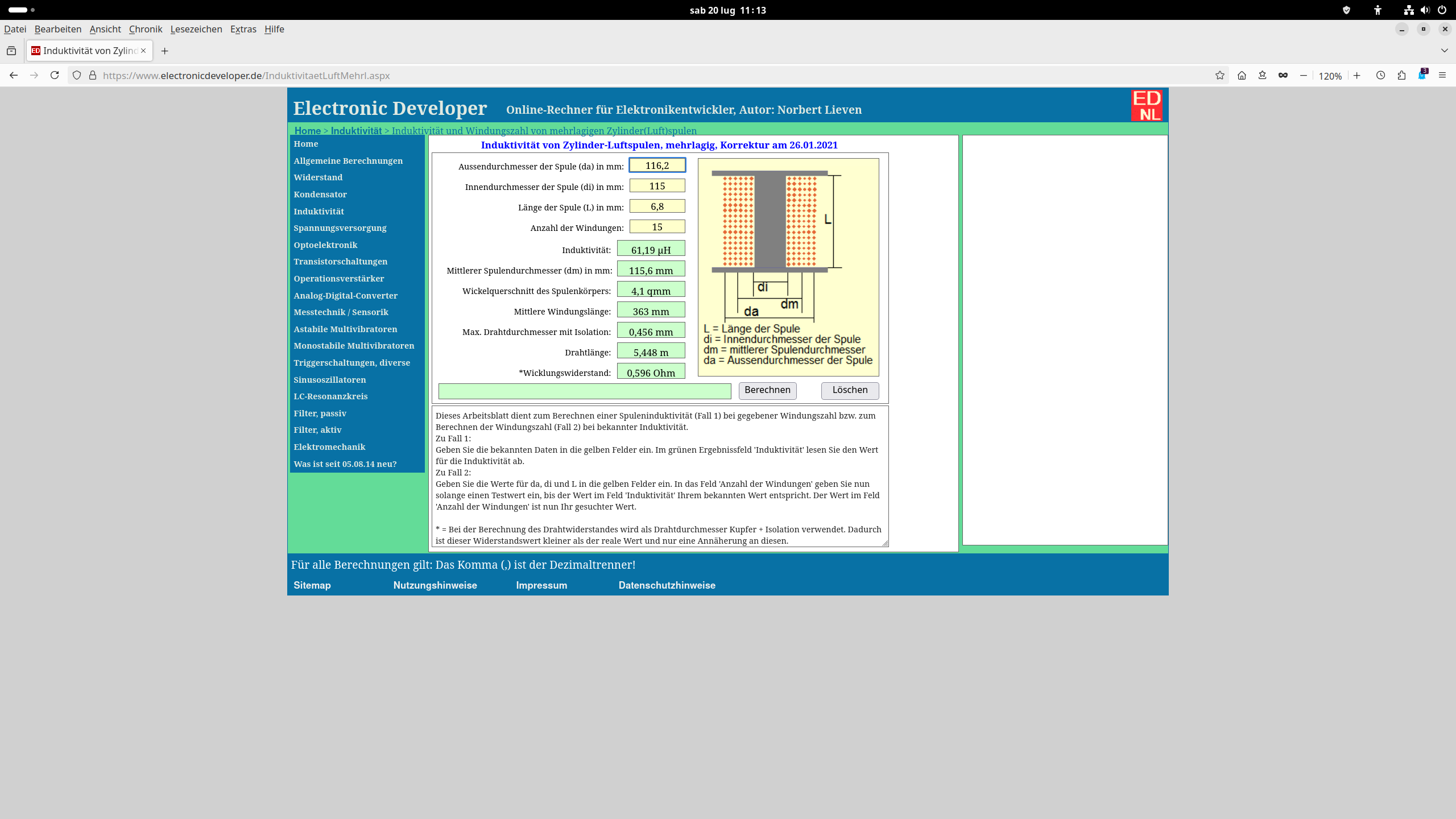The image size is (1456, 819).
Task: Open Elektromechanik in sidebar
Action: (329, 447)
